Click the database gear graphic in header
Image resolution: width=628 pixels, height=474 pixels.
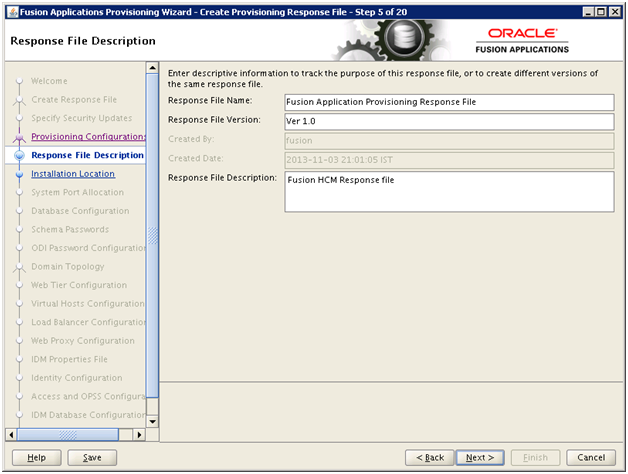point(404,39)
